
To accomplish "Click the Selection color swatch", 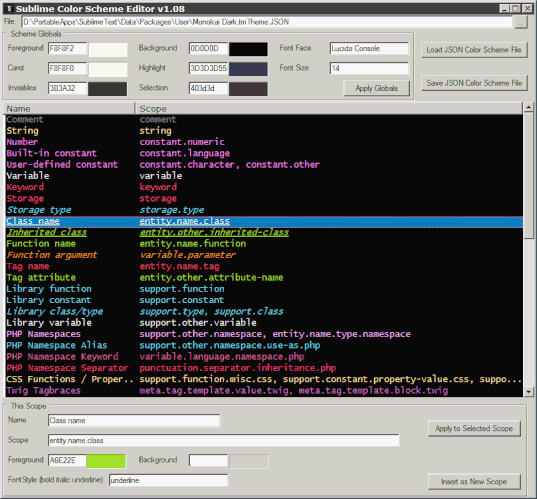I will pos(248,89).
